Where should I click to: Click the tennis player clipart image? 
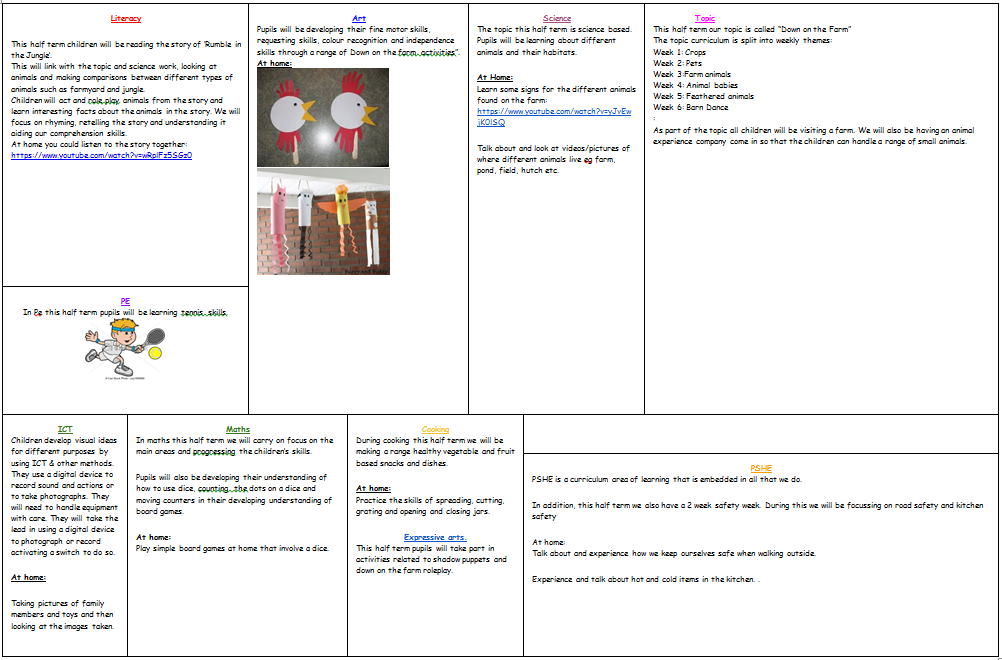(124, 343)
